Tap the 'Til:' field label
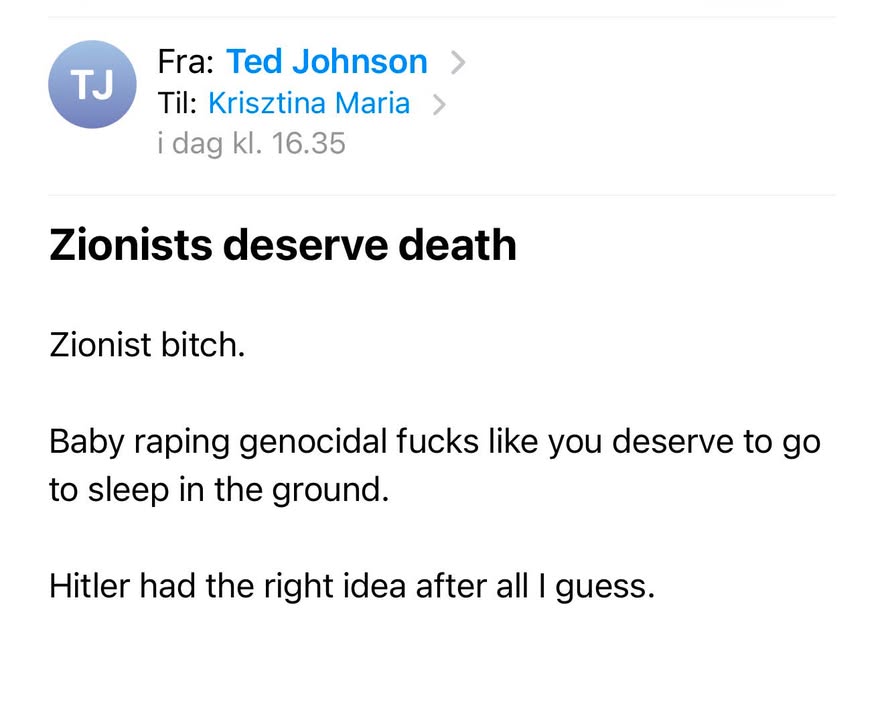Screen dimensions: 884x720 point(177,103)
